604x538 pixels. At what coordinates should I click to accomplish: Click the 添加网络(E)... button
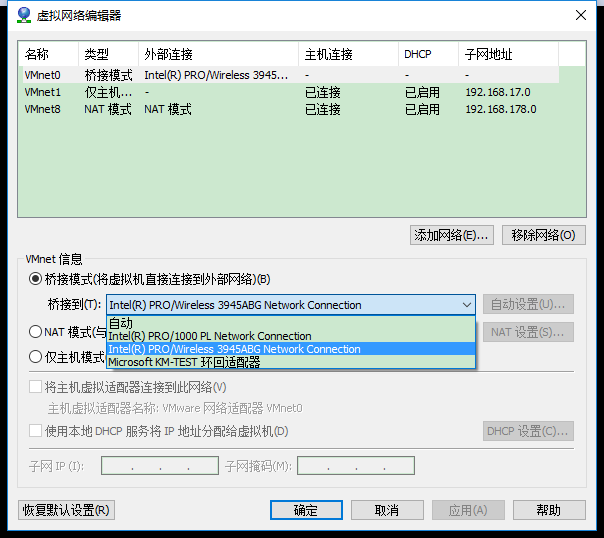452,235
